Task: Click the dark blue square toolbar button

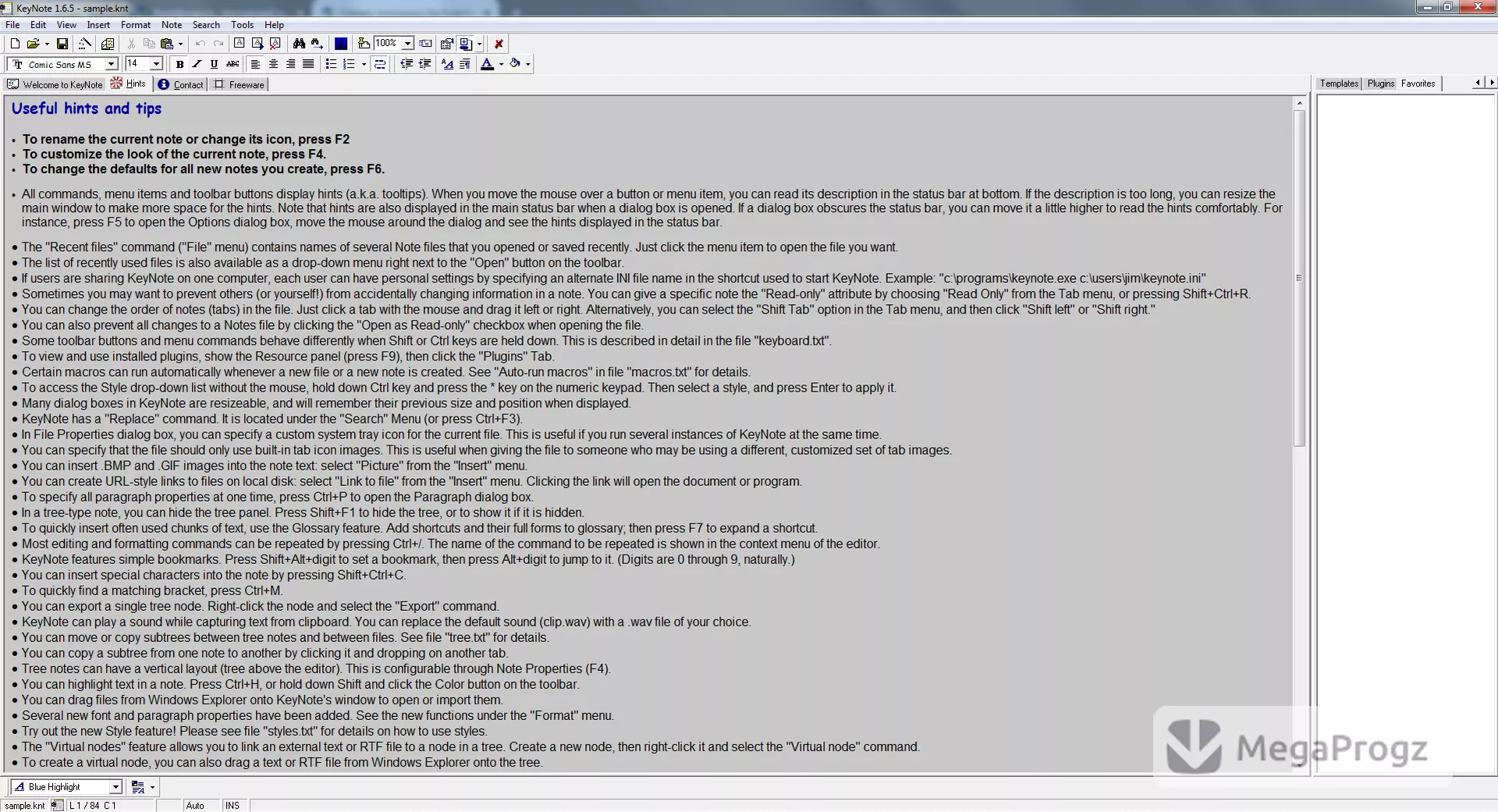Action: click(x=341, y=44)
